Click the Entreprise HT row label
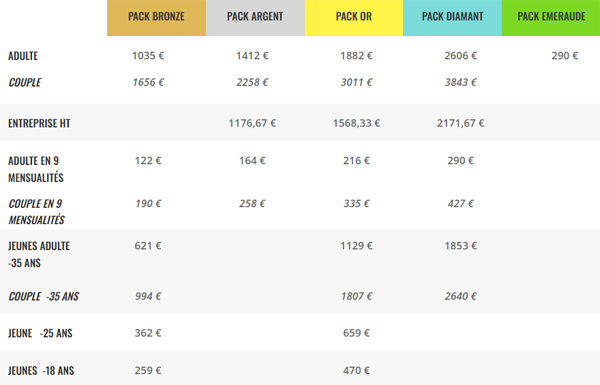The width and height of the screenshot is (600, 385). [x=39, y=123]
